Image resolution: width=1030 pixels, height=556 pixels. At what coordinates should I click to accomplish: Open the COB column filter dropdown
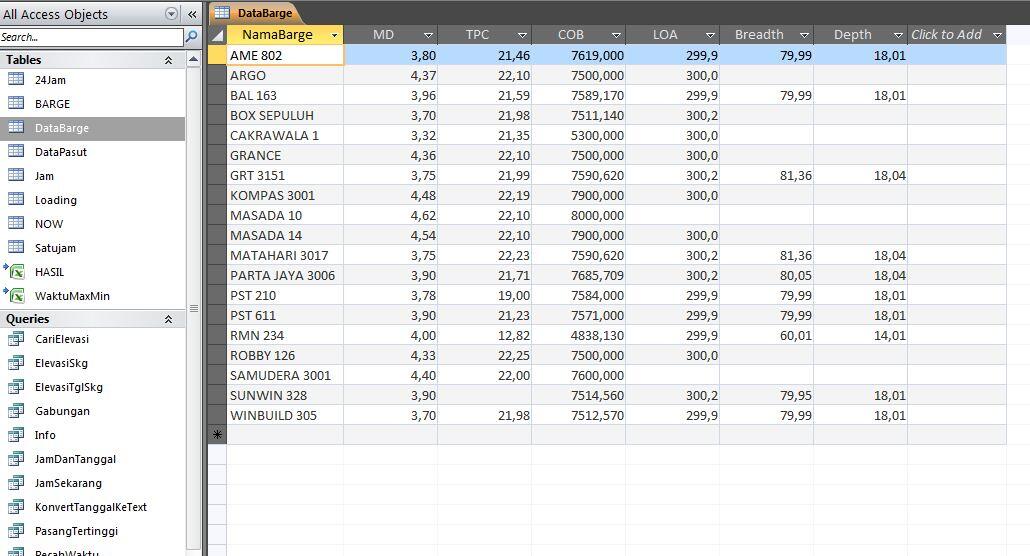pos(616,35)
